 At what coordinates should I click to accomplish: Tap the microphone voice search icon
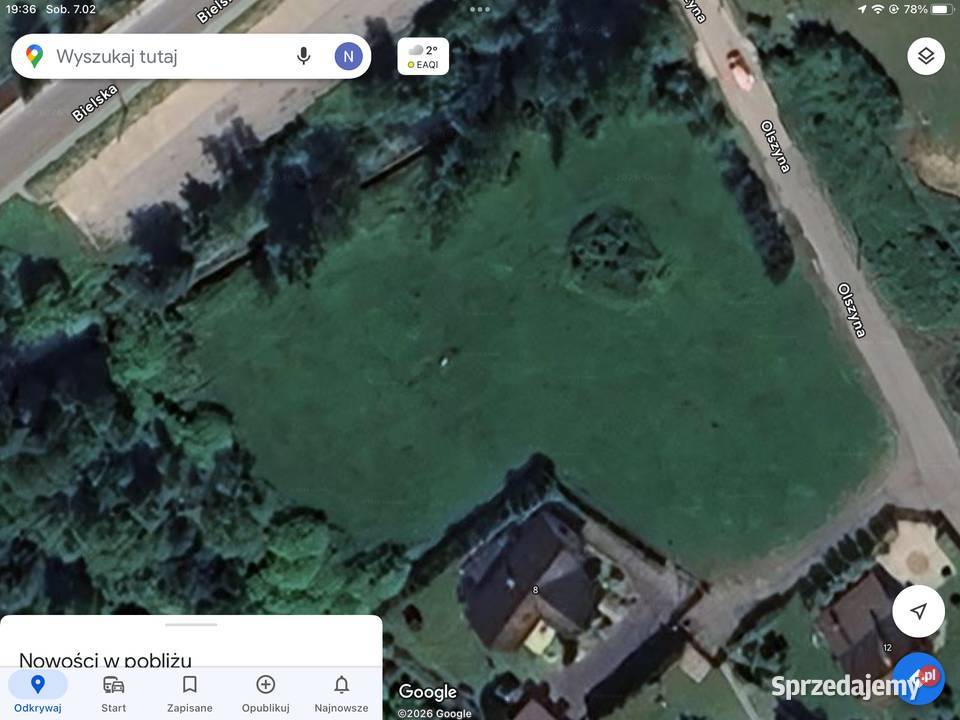click(304, 56)
